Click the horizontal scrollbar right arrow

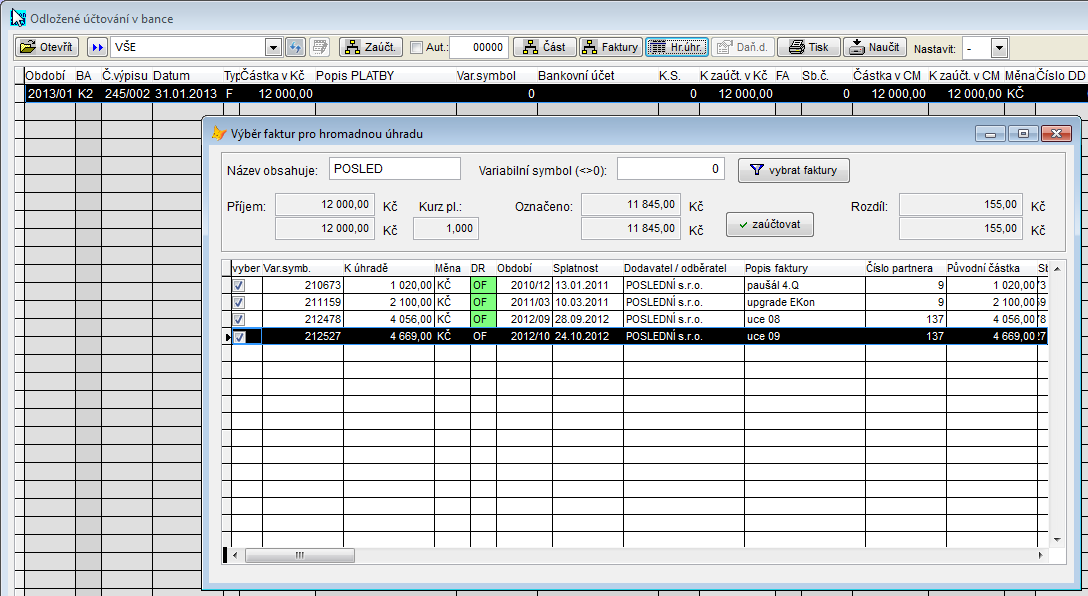[1040, 555]
